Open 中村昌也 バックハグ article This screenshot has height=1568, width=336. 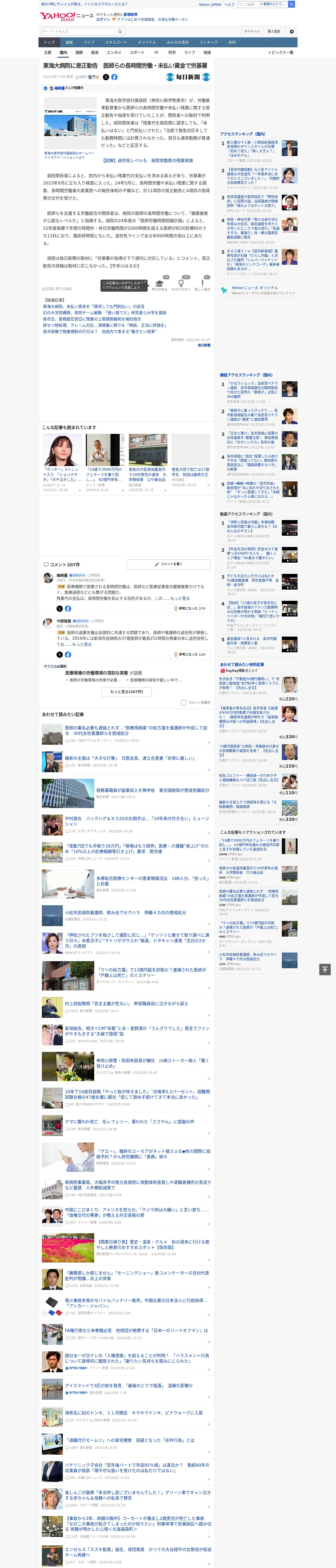point(137,821)
